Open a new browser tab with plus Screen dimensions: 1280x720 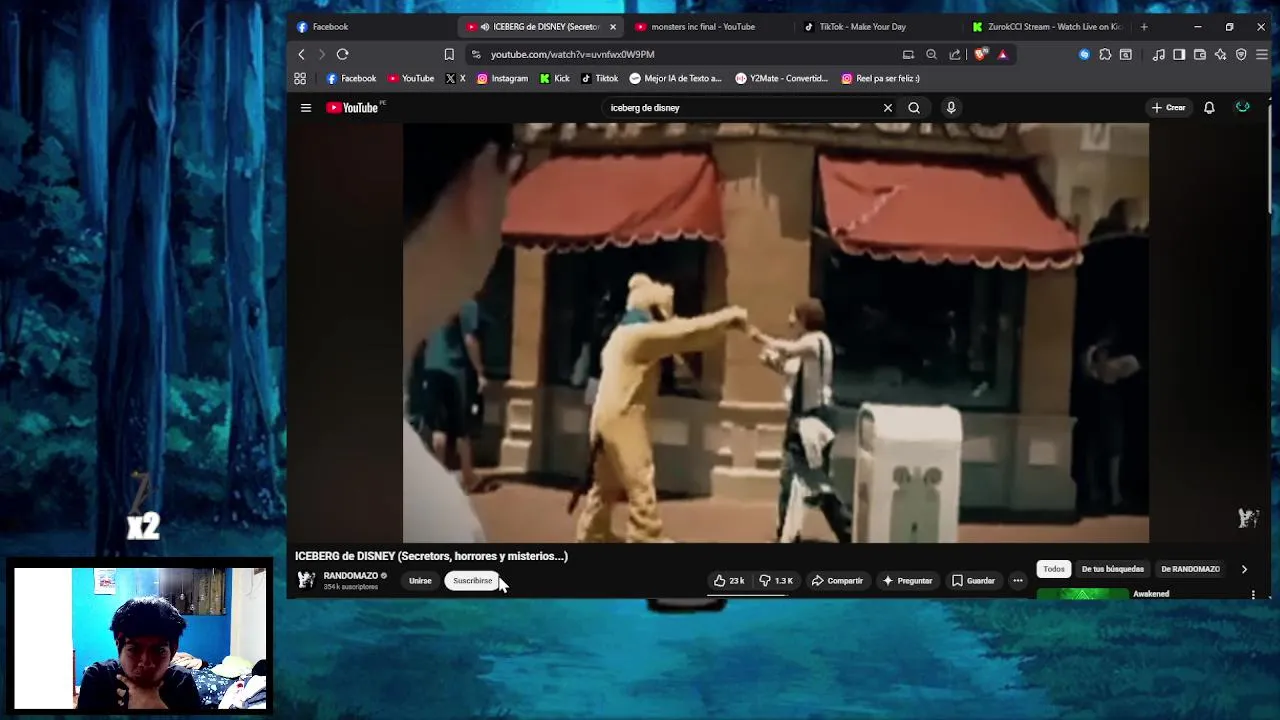point(1144,27)
